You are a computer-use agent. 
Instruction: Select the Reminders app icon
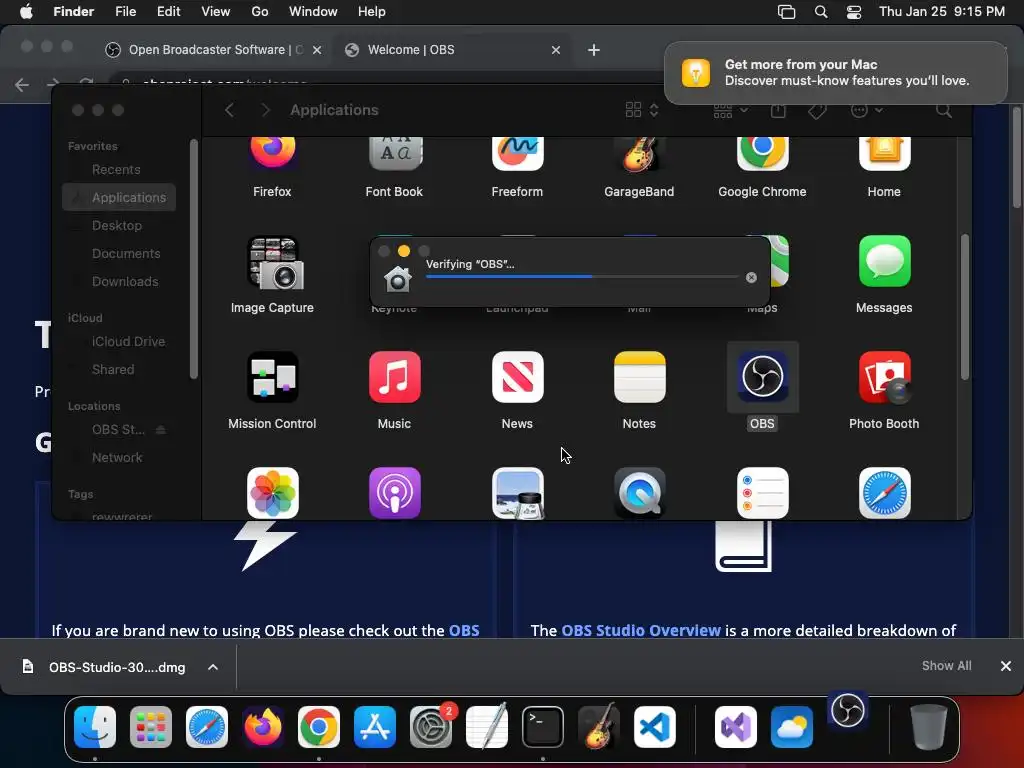coord(762,493)
